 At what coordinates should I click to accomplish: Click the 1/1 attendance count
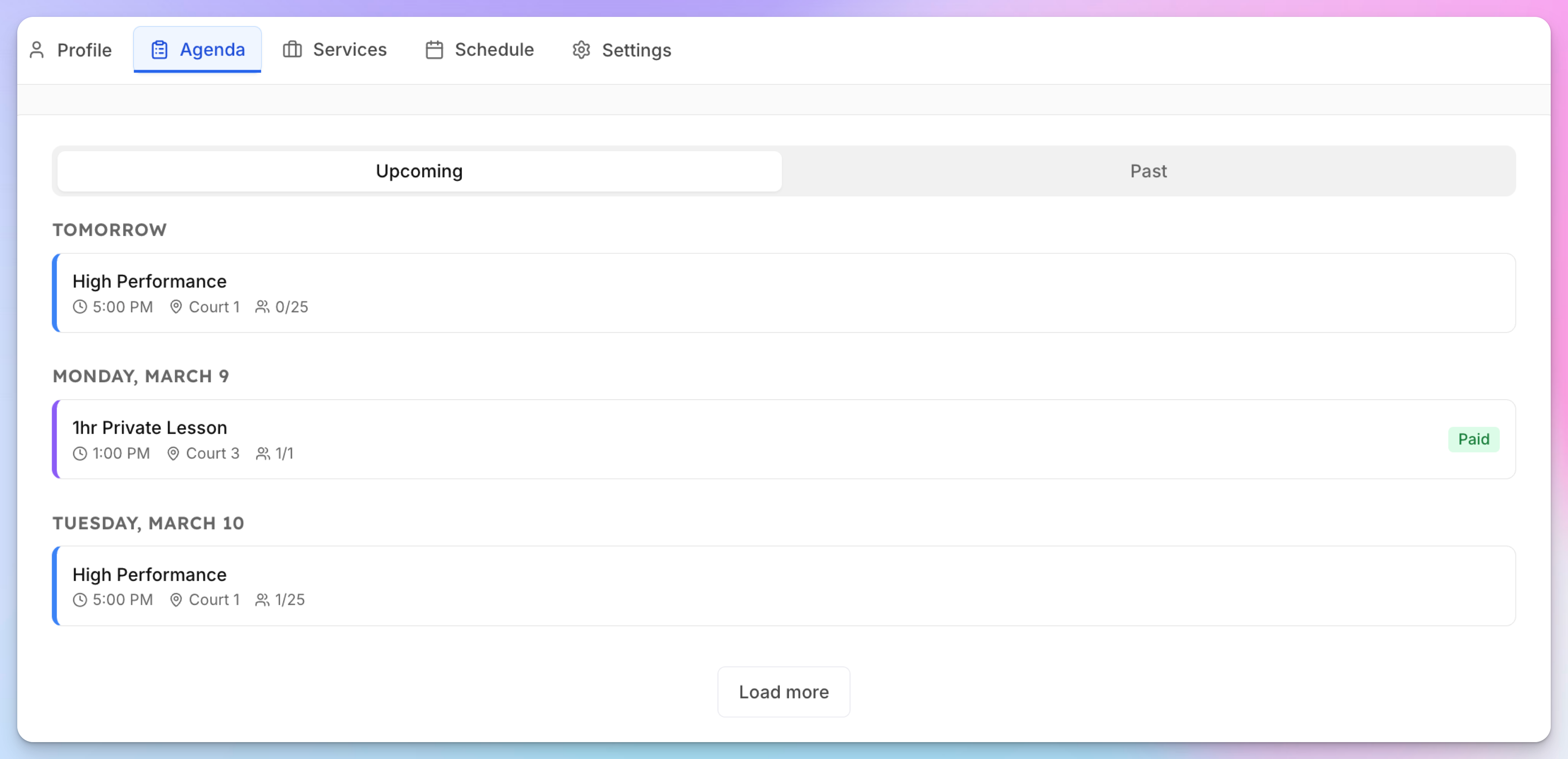pos(284,454)
